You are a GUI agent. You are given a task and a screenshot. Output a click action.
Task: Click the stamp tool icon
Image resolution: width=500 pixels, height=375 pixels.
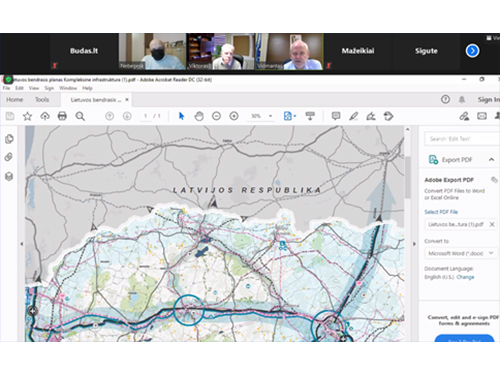[388, 116]
